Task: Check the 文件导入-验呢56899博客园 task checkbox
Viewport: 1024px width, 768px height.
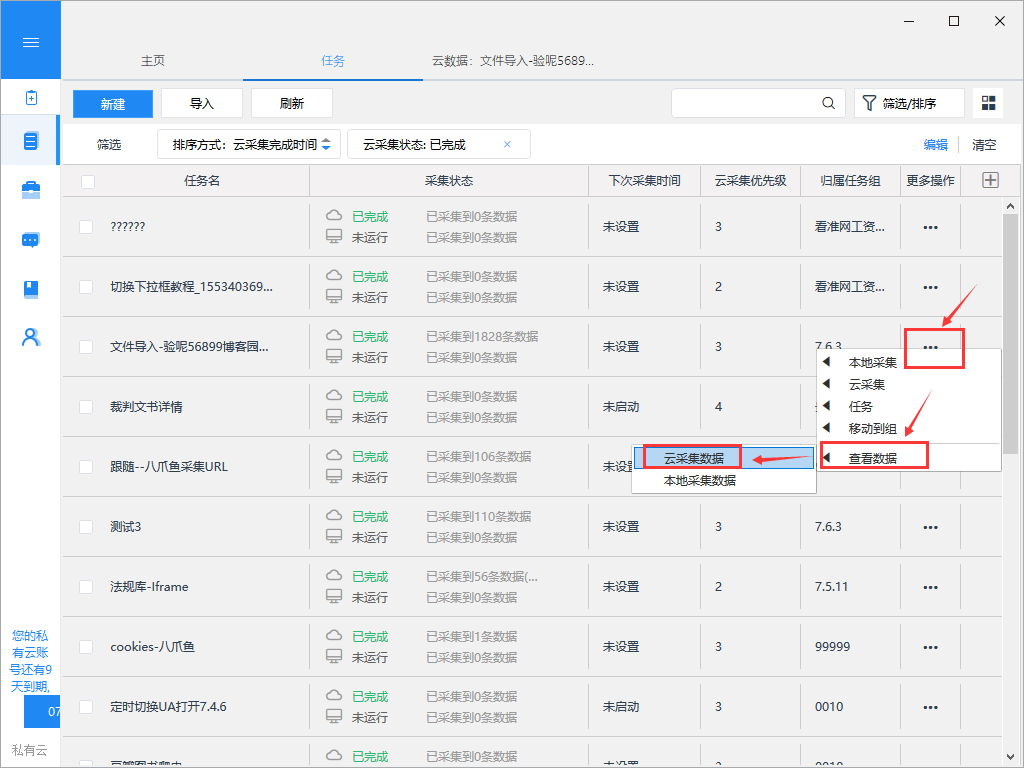Action: pyautogui.click(x=86, y=347)
